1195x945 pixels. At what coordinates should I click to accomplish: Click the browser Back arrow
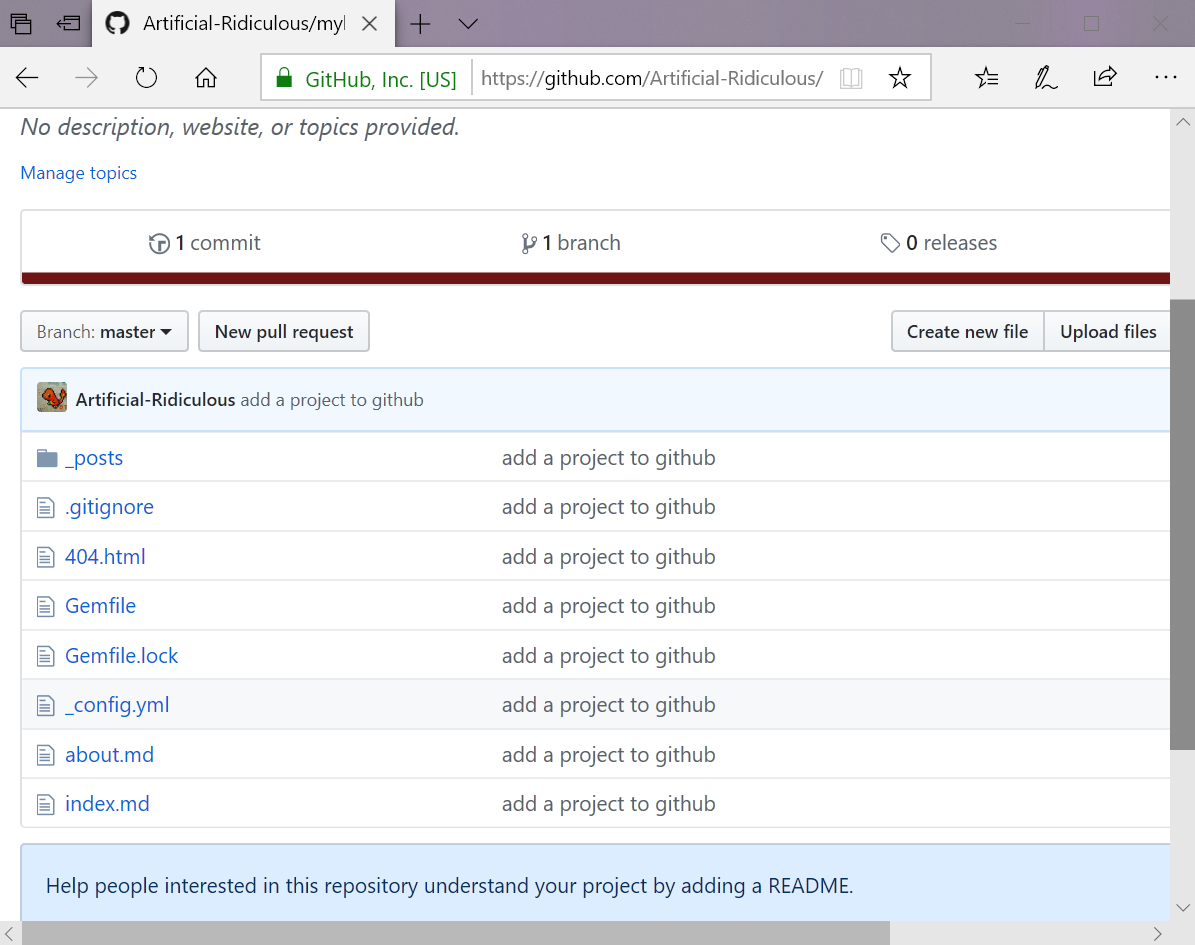pos(27,78)
